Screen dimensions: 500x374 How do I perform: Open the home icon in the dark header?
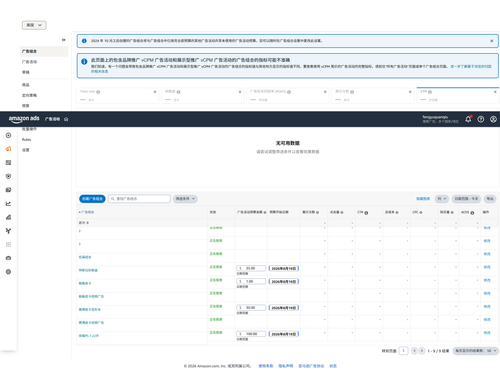point(66,119)
